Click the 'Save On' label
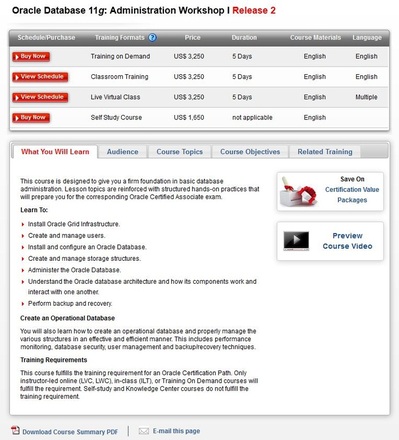The height and width of the screenshot is (440, 399). pos(352,179)
